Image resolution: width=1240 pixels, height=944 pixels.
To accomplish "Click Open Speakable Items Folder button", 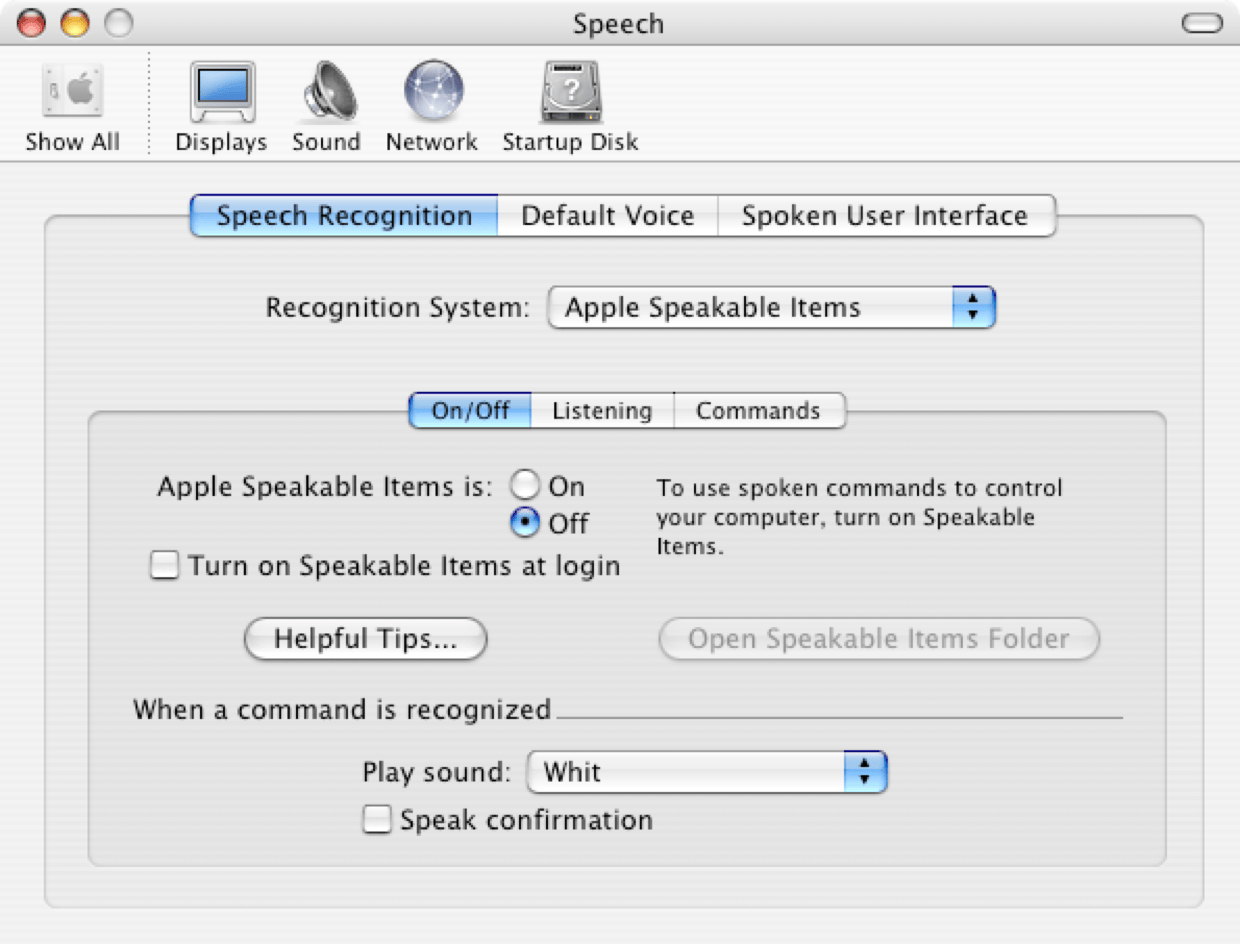I will pyautogui.click(x=879, y=639).
